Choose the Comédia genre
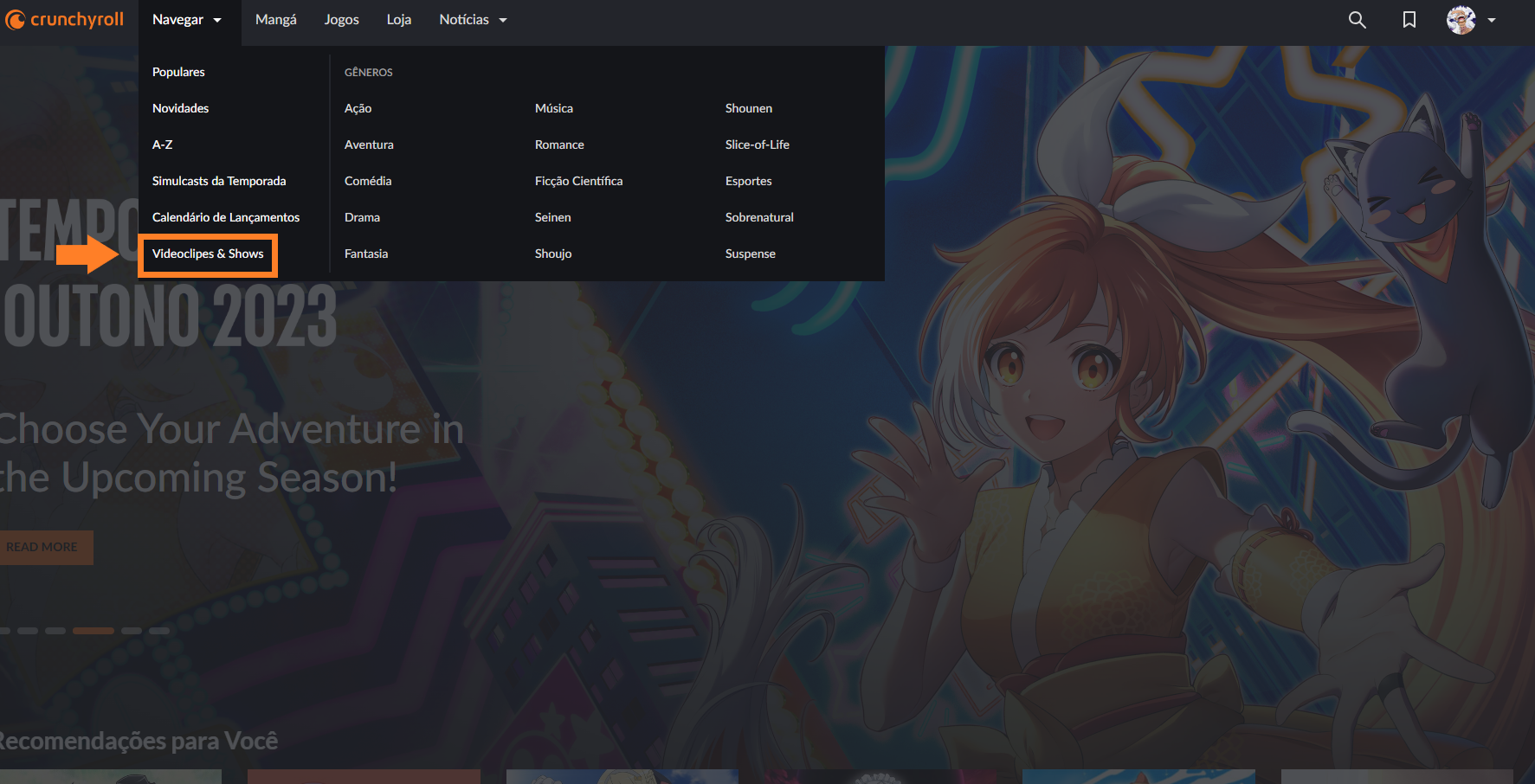Viewport: 1535px width, 784px height. 368,181
